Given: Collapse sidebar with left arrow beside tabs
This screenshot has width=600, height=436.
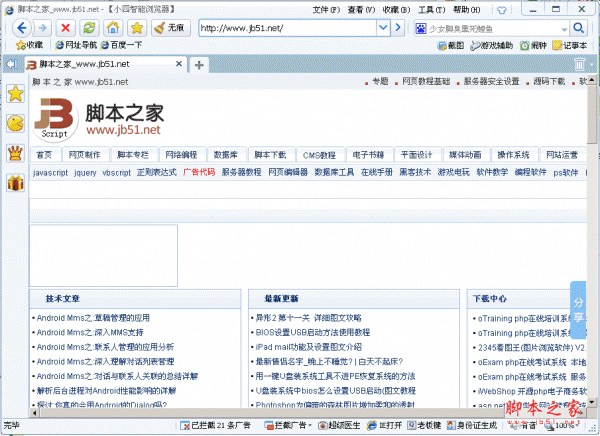Looking at the screenshot, I should 12,64.
